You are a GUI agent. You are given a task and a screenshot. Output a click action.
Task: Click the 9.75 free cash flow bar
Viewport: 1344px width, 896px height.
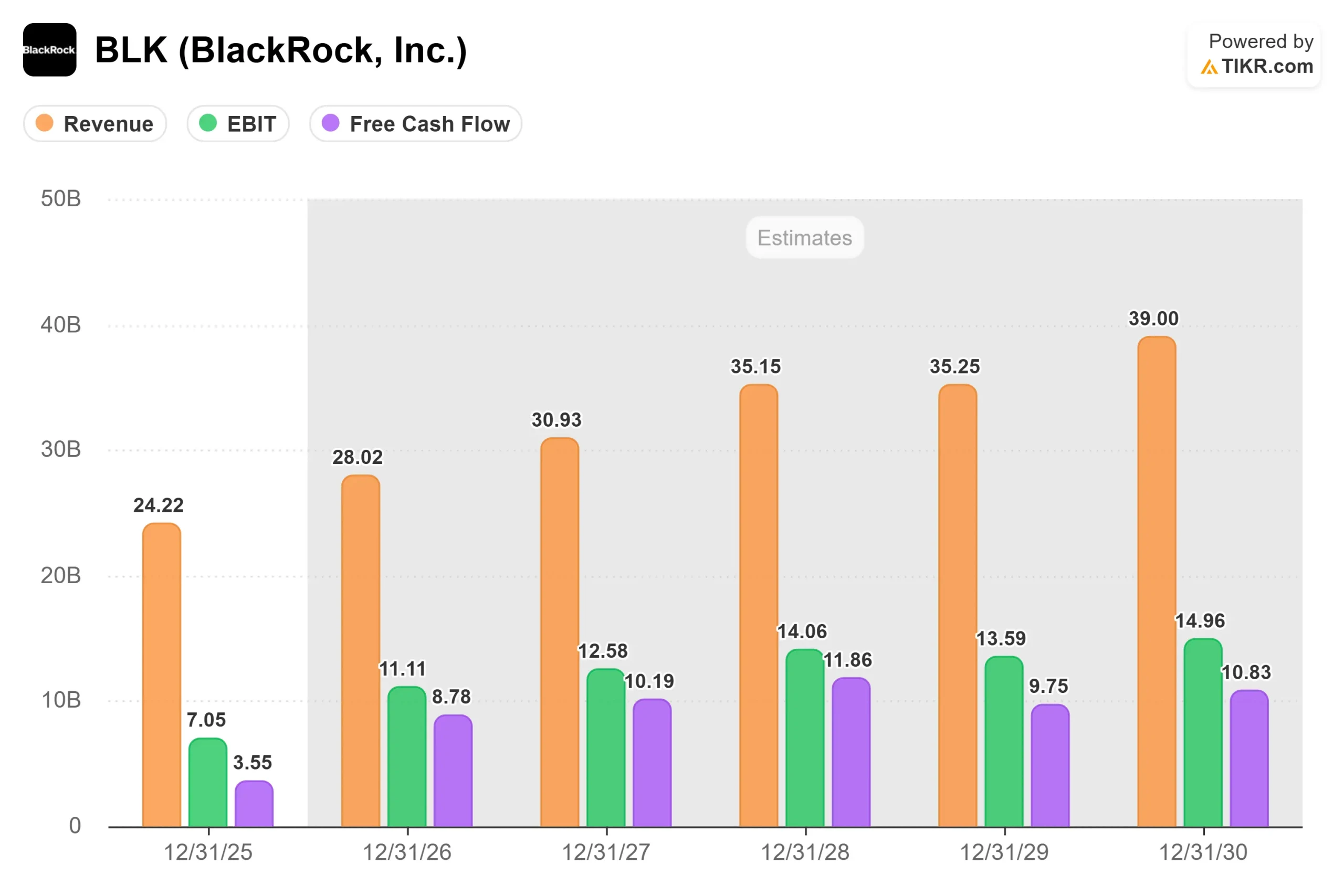[1049, 766]
